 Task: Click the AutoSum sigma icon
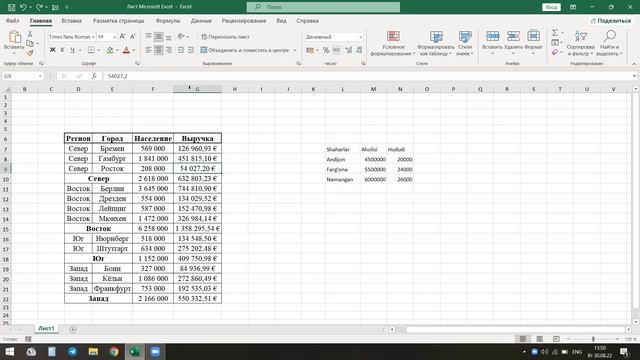pyautogui.click(x=555, y=33)
